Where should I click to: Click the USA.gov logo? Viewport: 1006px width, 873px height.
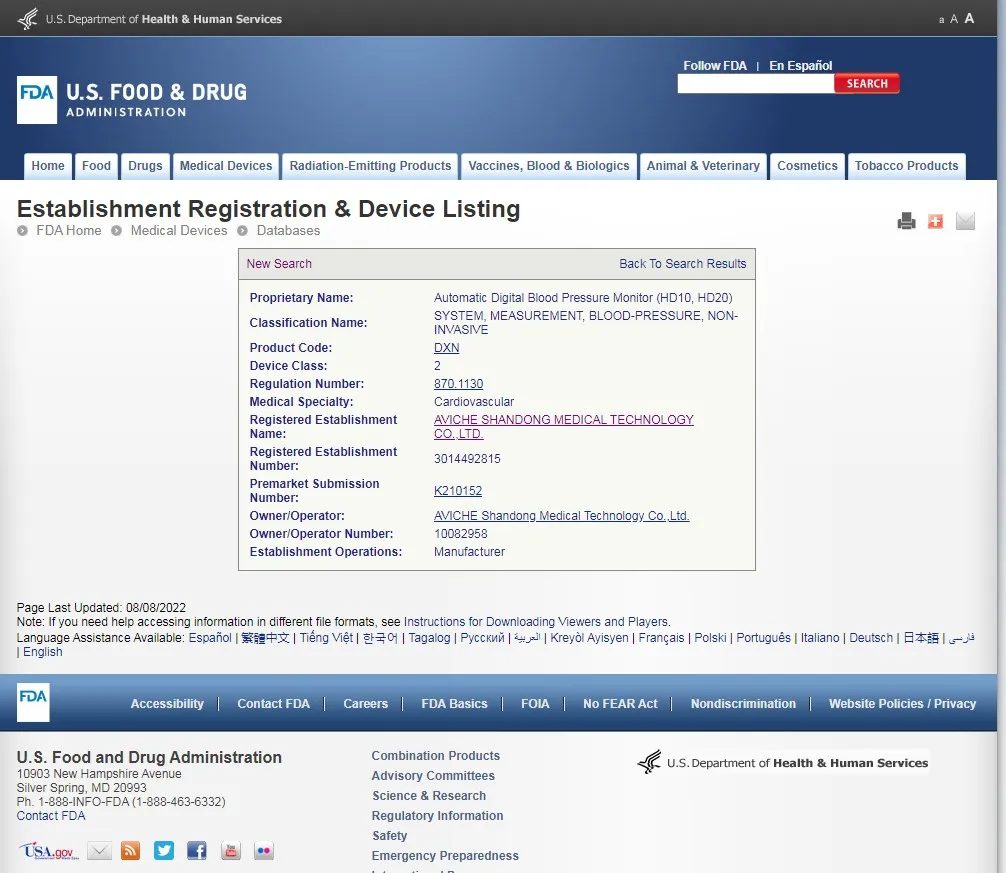click(x=48, y=850)
